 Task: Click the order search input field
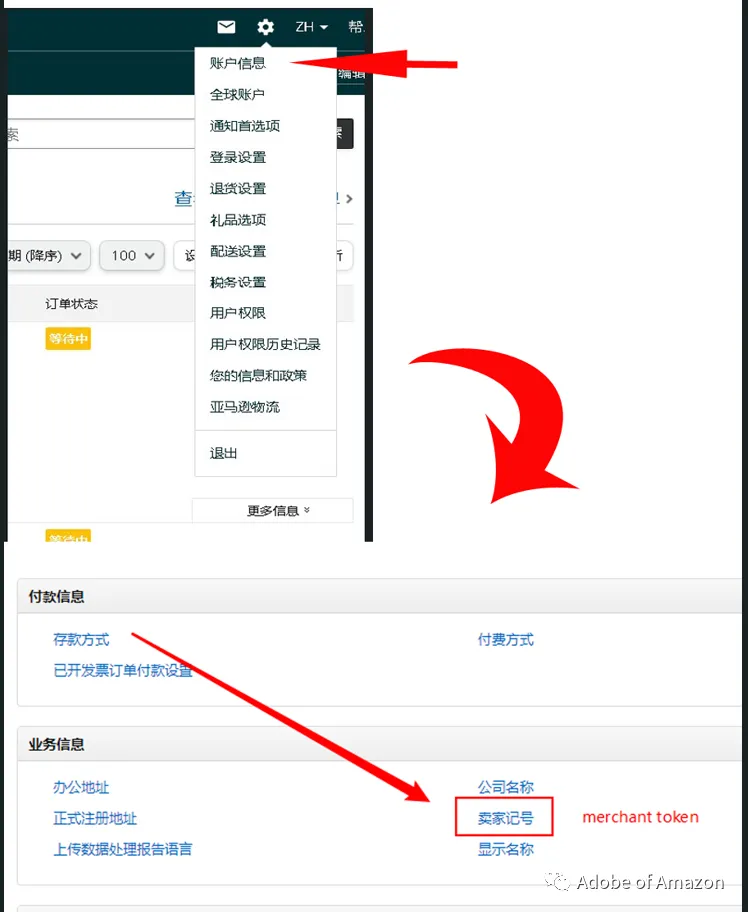[x=101, y=134]
